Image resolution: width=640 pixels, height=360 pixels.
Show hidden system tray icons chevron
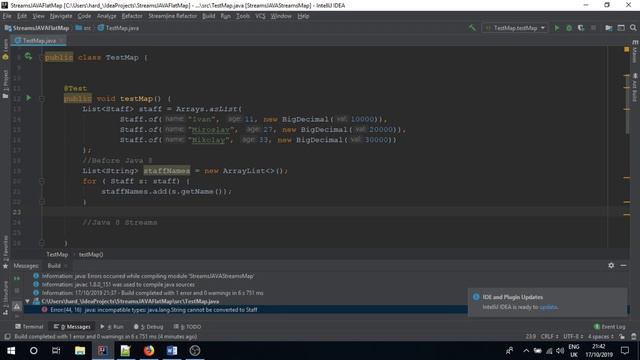tap(526, 351)
